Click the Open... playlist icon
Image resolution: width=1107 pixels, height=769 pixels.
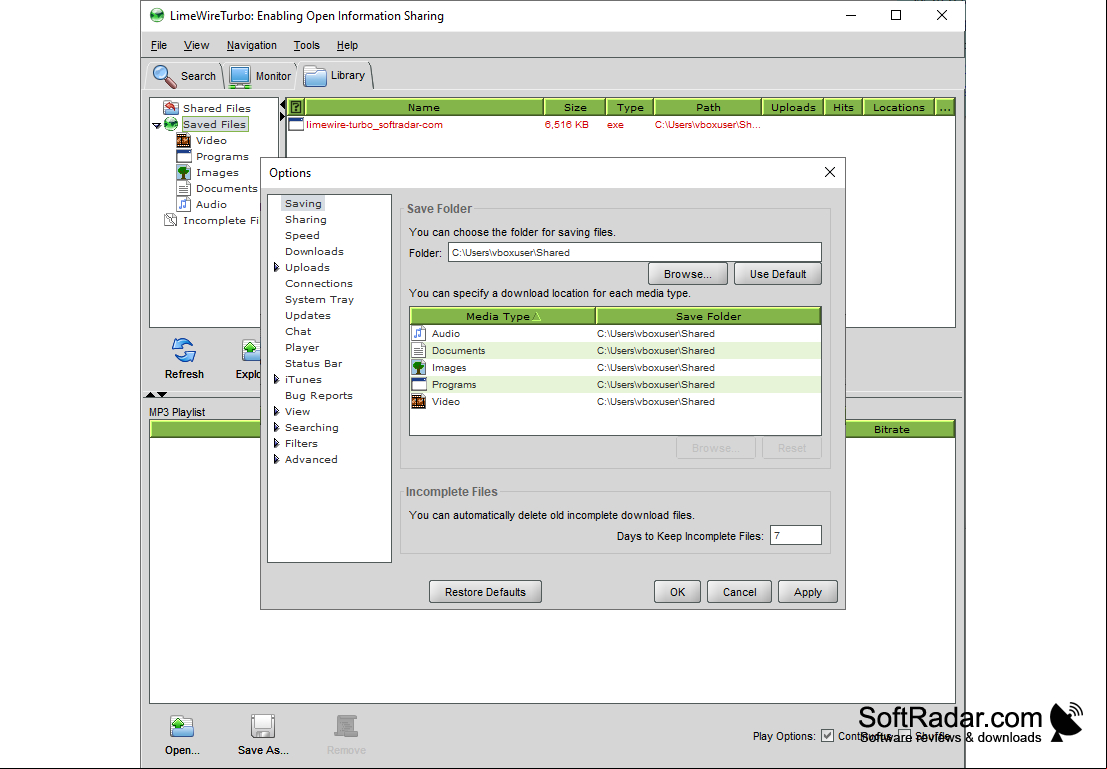[182, 726]
